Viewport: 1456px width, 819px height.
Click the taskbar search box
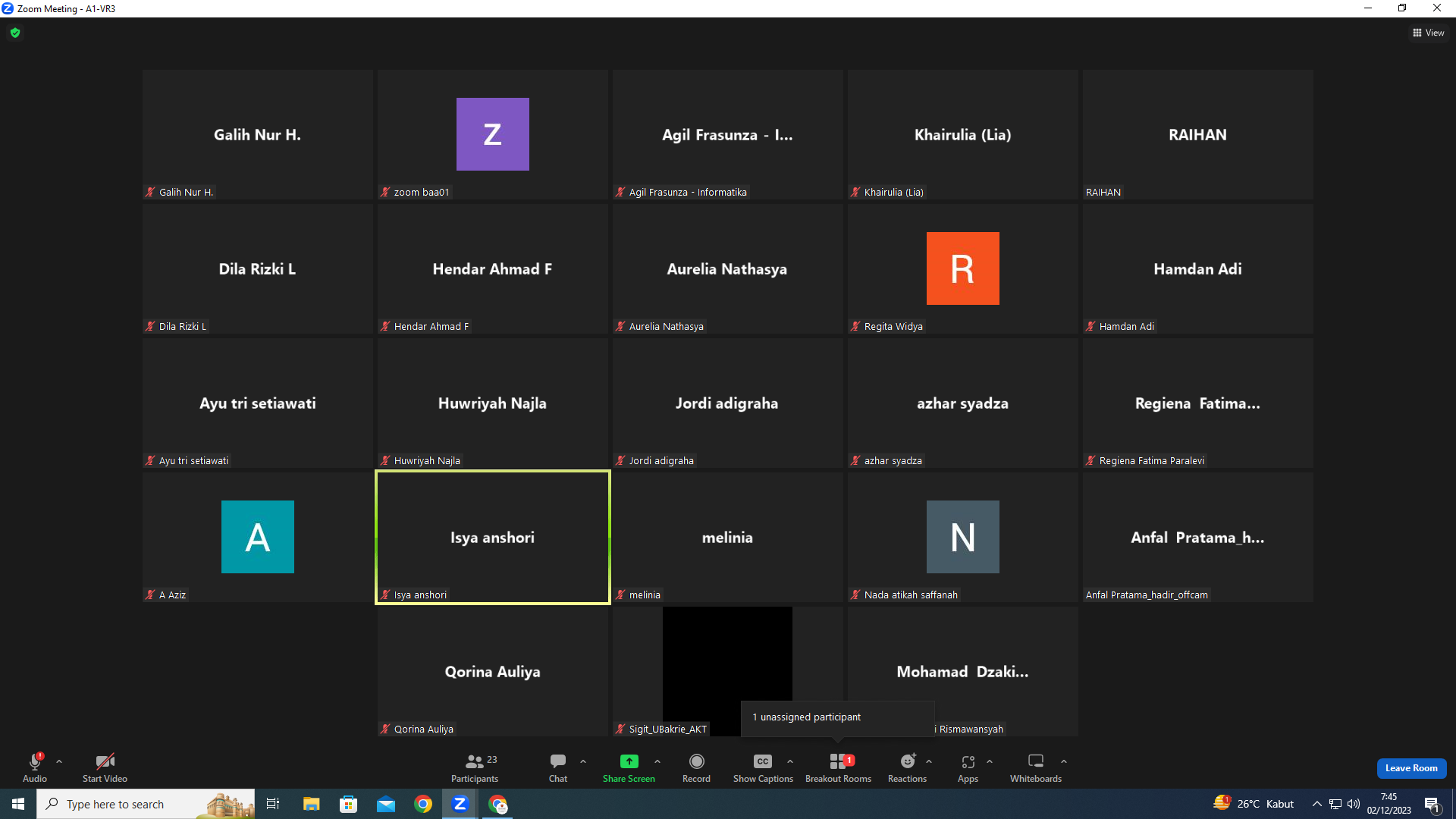point(146,804)
